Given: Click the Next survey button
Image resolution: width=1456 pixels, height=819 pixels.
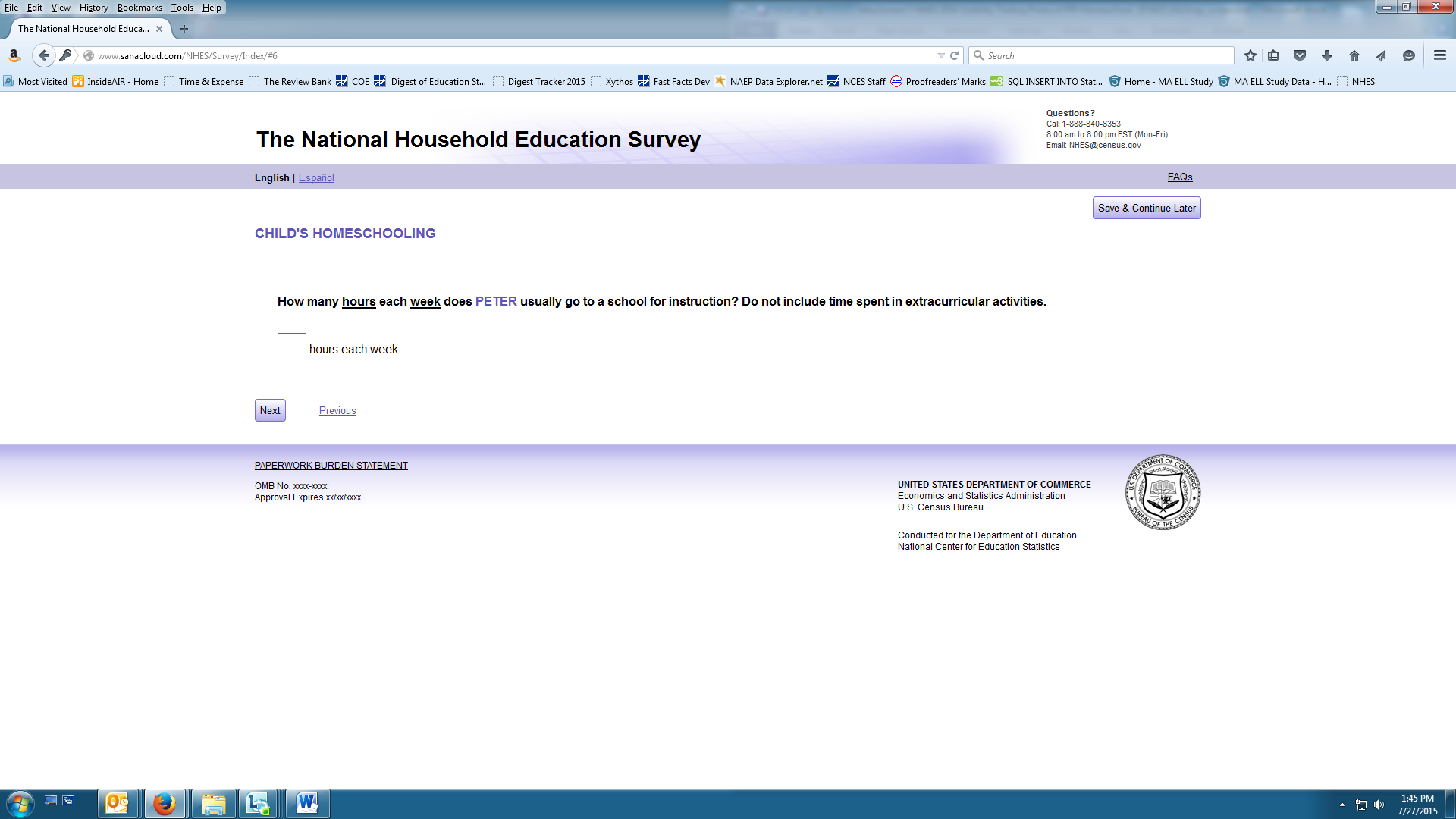Looking at the screenshot, I should pyautogui.click(x=270, y=410).
